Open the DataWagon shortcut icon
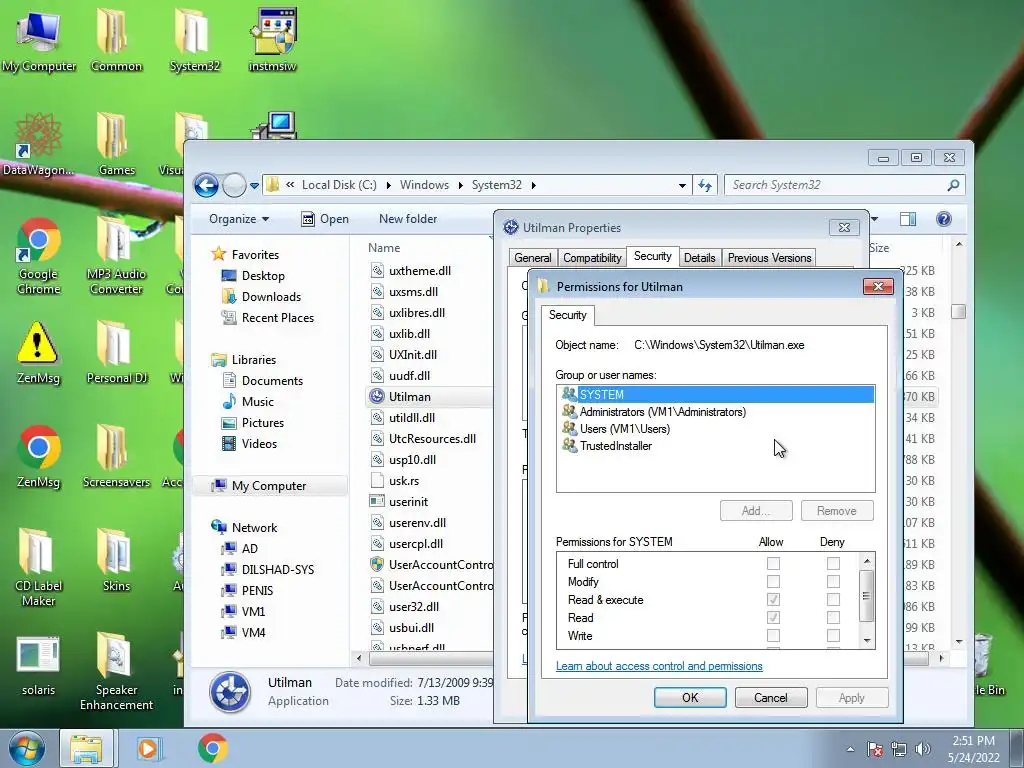This screenshot has width=1024, height=768. [x=38, y=145]
